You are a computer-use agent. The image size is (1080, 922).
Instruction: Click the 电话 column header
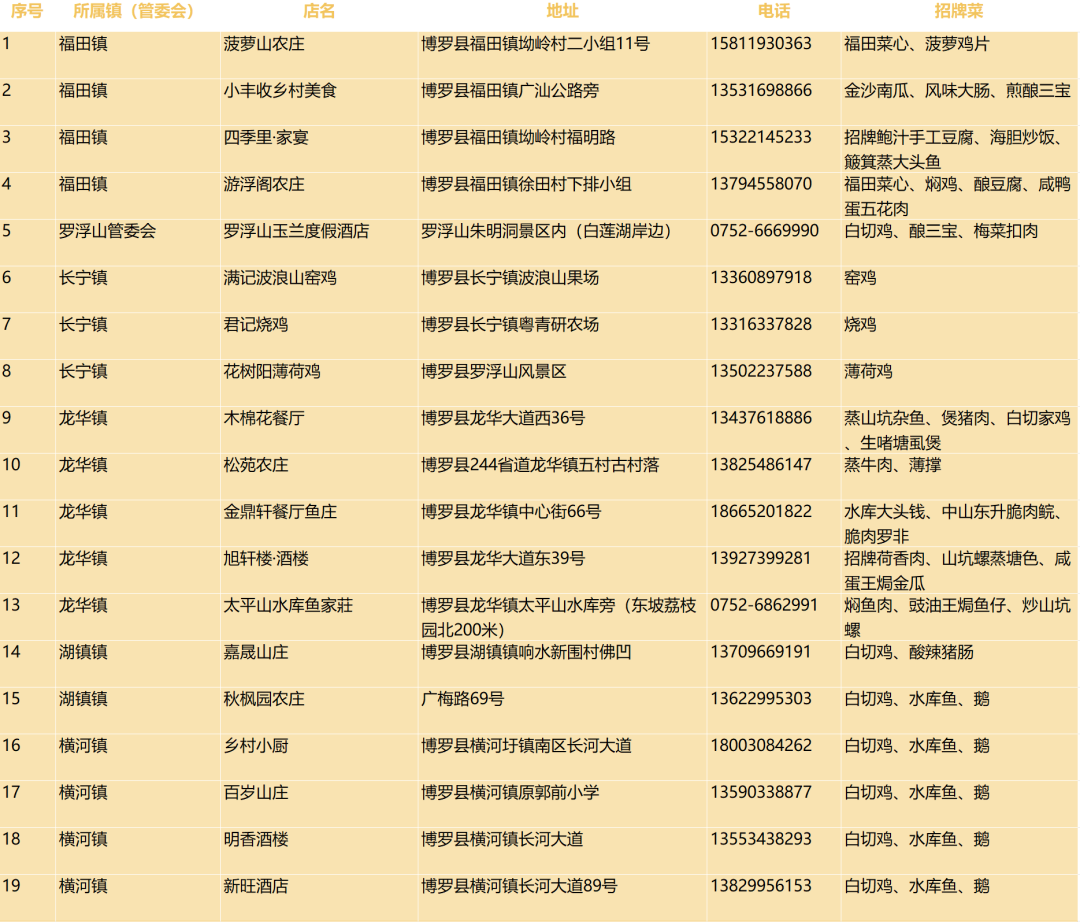pos(773,12)
